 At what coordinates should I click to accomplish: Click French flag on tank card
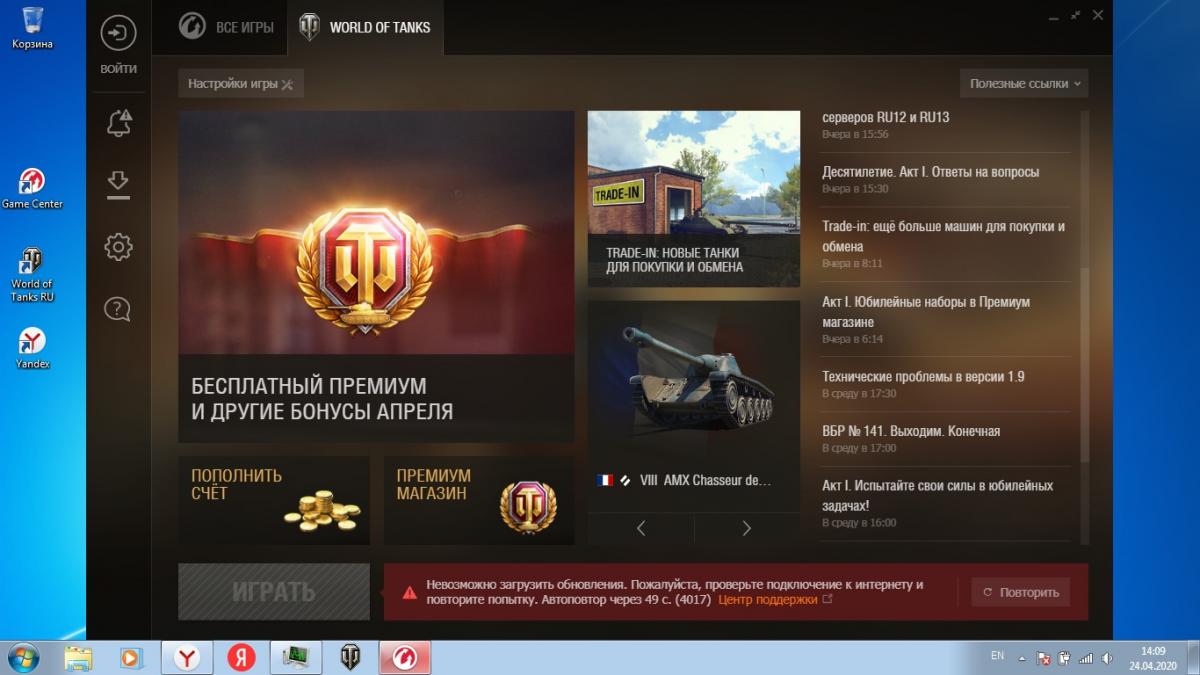(604, 480)
